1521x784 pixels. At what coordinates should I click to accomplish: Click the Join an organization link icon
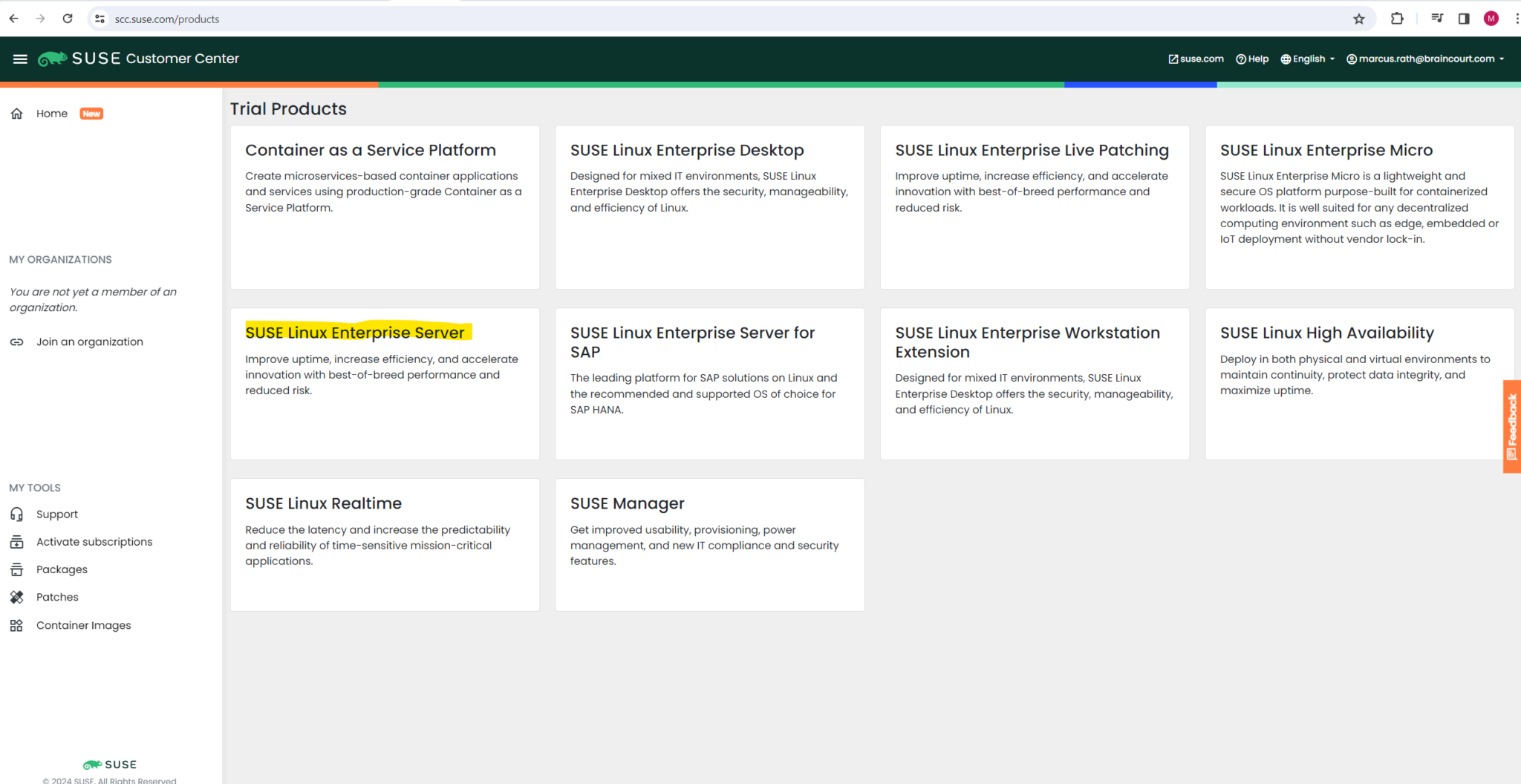click(x=16, y=342)
